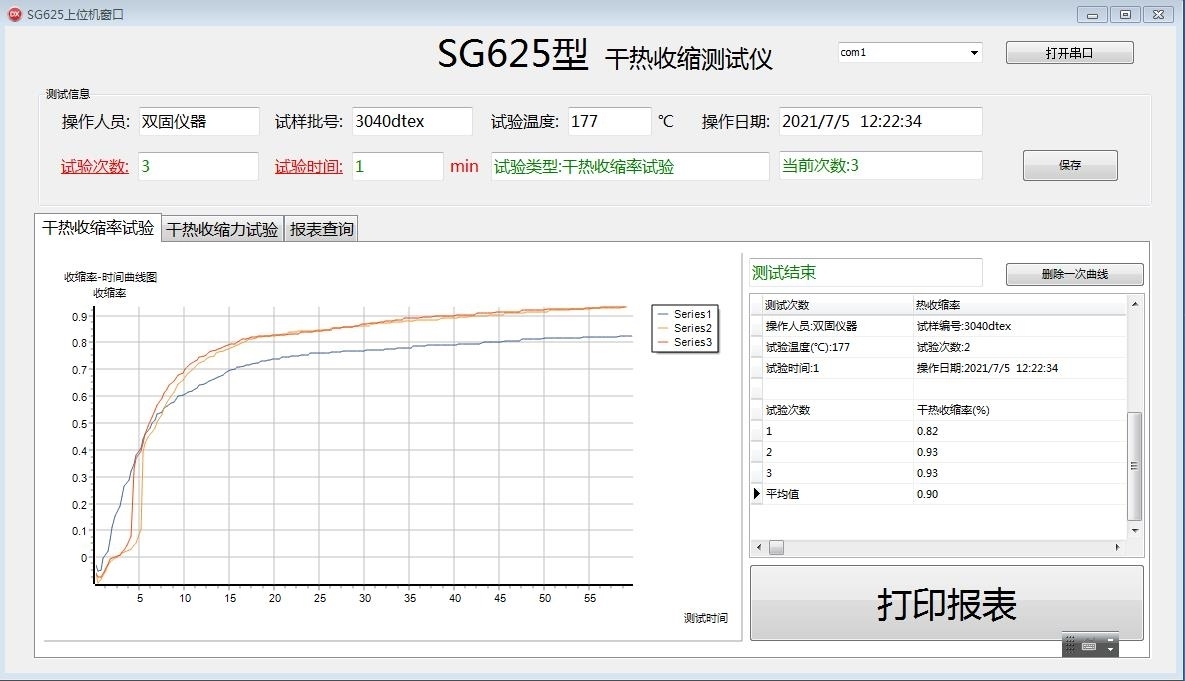
Task: Click the language bar drag handle
Action: pos(1069,646)
